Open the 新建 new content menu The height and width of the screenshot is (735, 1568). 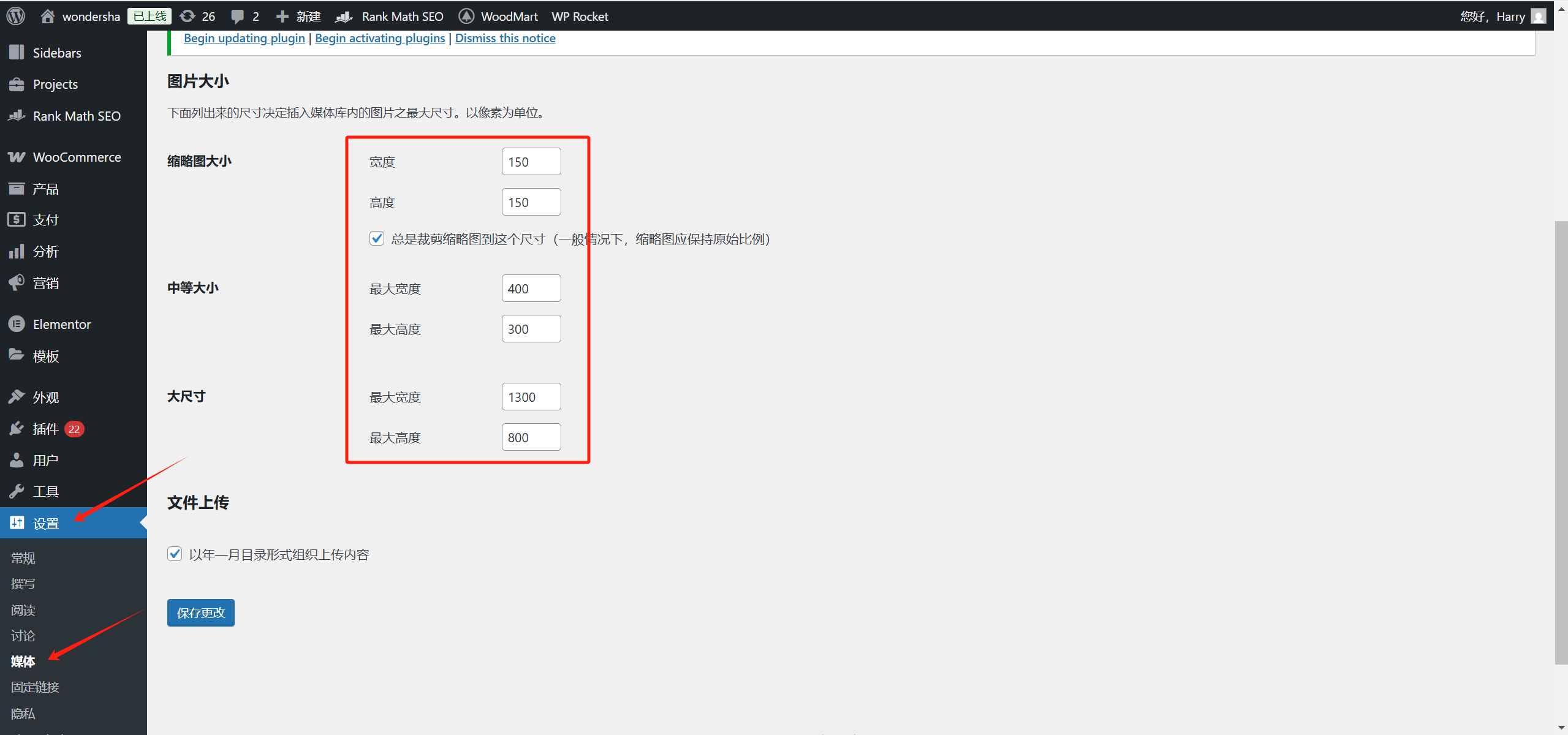click(x=299, y=16)
